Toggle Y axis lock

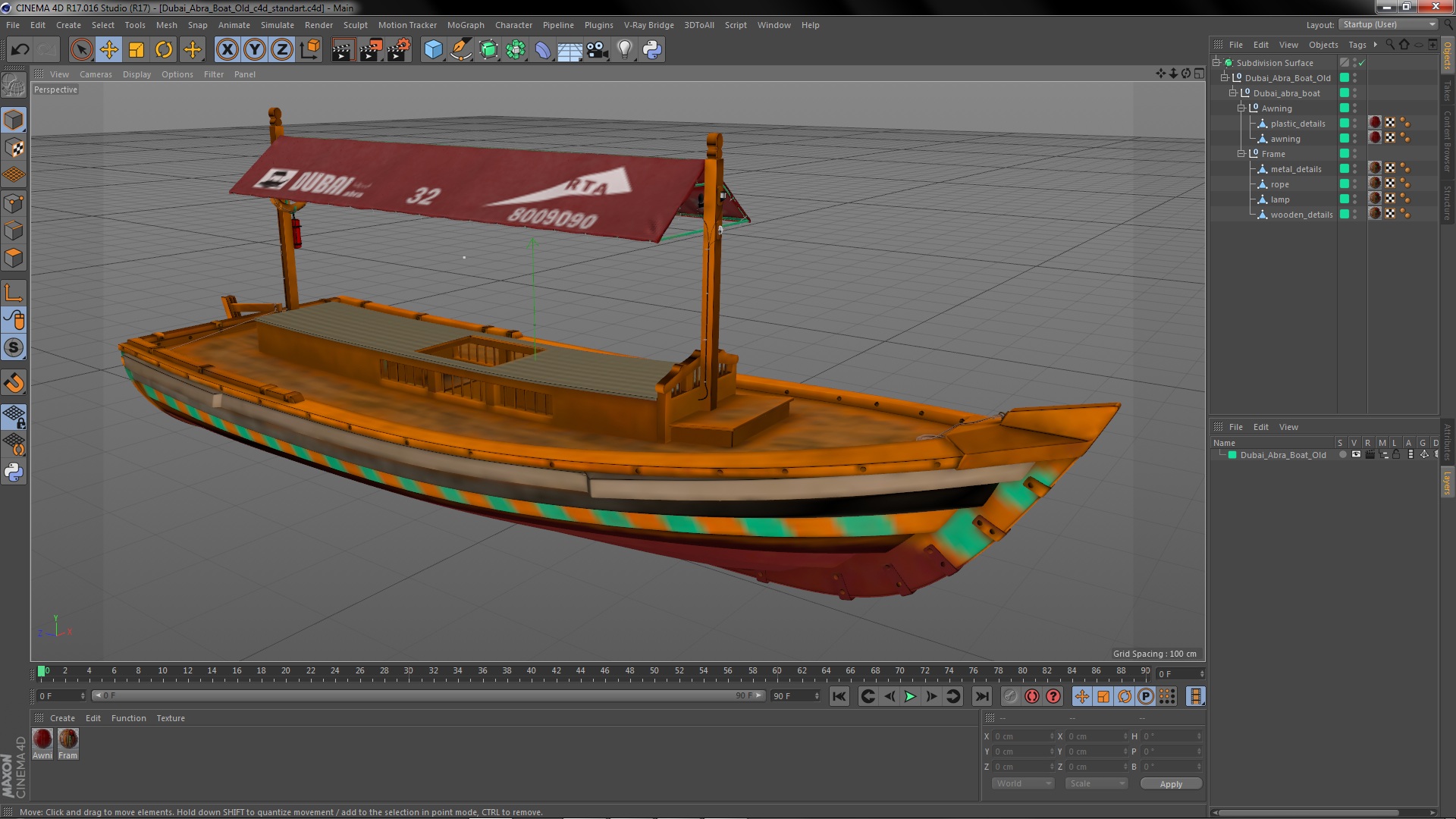click(255, 50)
